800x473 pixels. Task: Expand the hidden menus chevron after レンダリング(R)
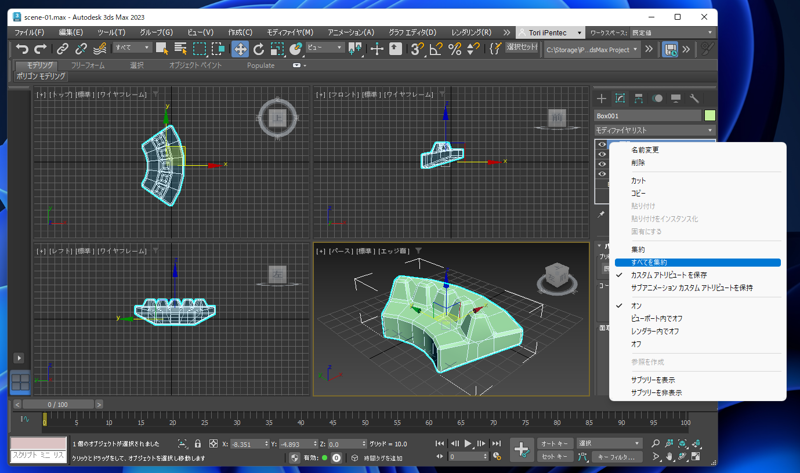pyautogui.click(x=507, y=32)
